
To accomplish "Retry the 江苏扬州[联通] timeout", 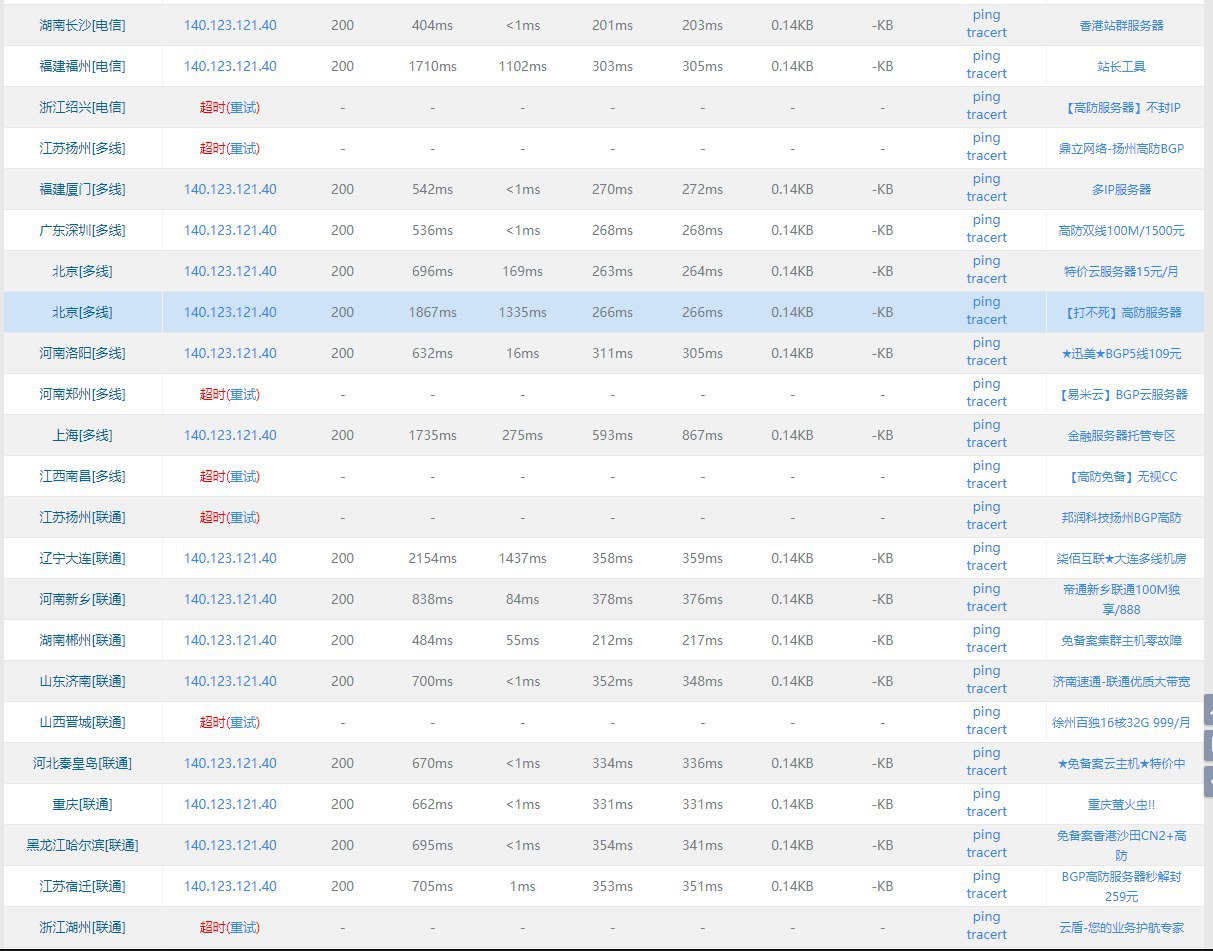I will pyautogui.click(x=244, y=517).
